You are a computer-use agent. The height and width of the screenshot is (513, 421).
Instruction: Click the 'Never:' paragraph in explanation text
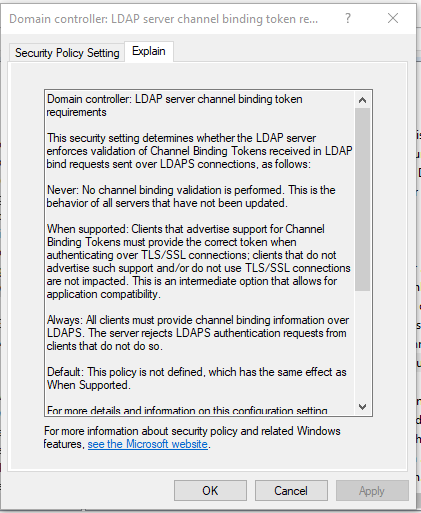pyautogui.click(x=191, y=197)
